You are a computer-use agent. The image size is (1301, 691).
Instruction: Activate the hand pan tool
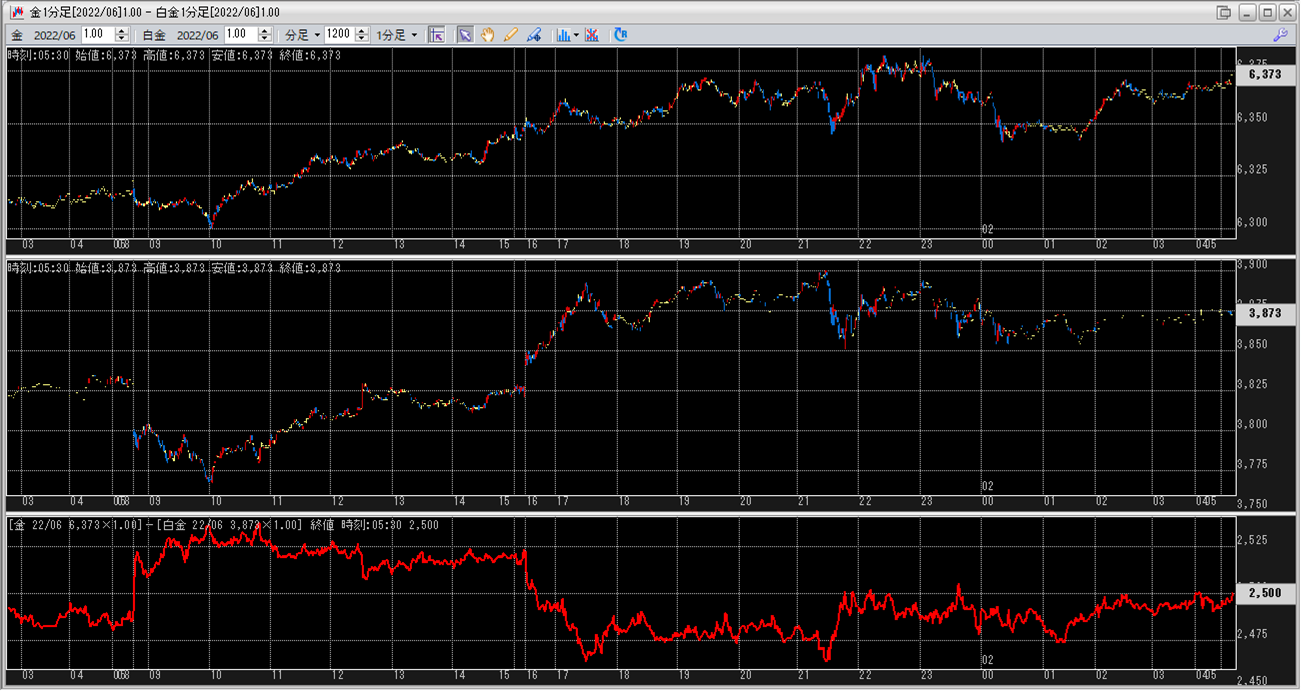pos(488,35)
